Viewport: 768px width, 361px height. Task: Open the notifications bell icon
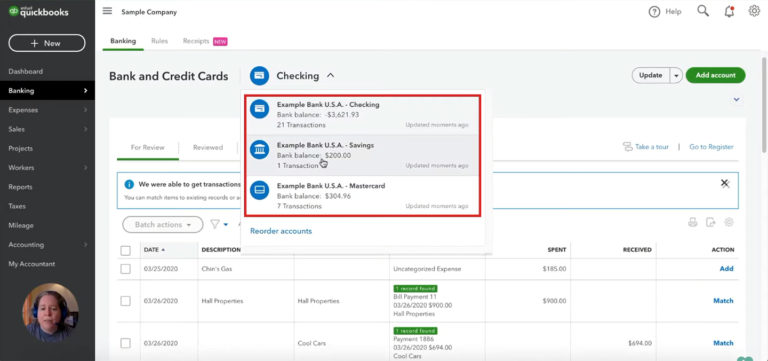click(x=729, y=11)
